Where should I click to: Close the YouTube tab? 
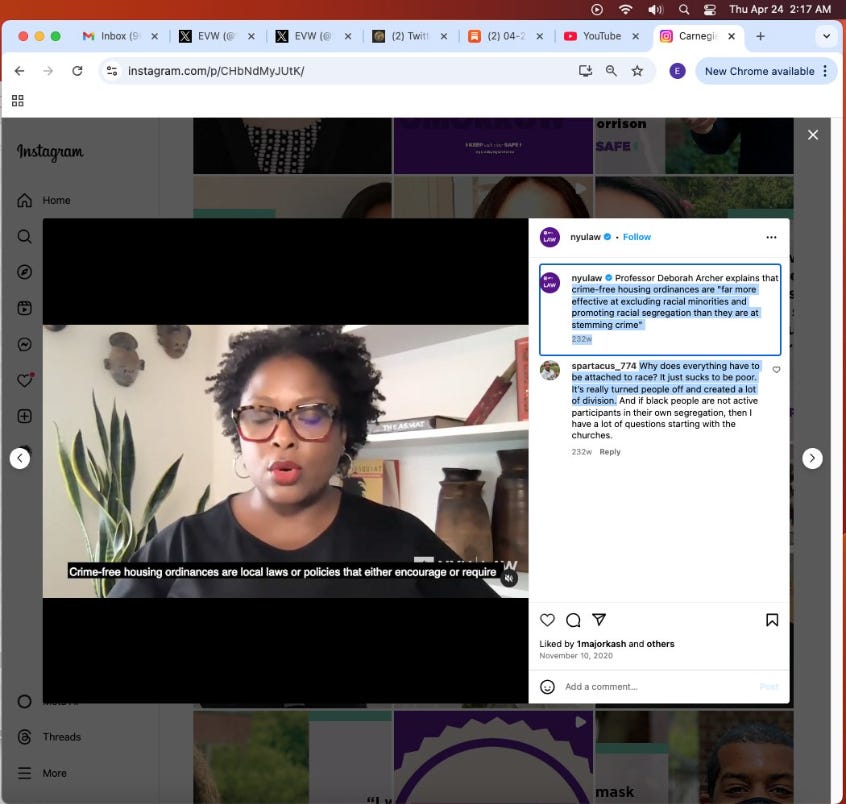636,36
